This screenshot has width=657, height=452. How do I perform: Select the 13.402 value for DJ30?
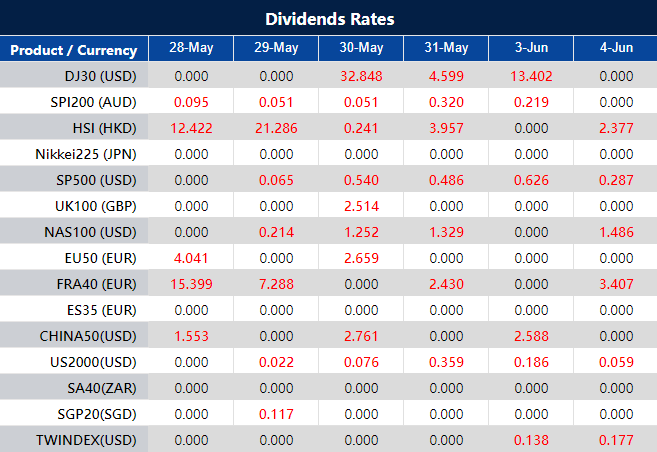(x=530, y=75)
